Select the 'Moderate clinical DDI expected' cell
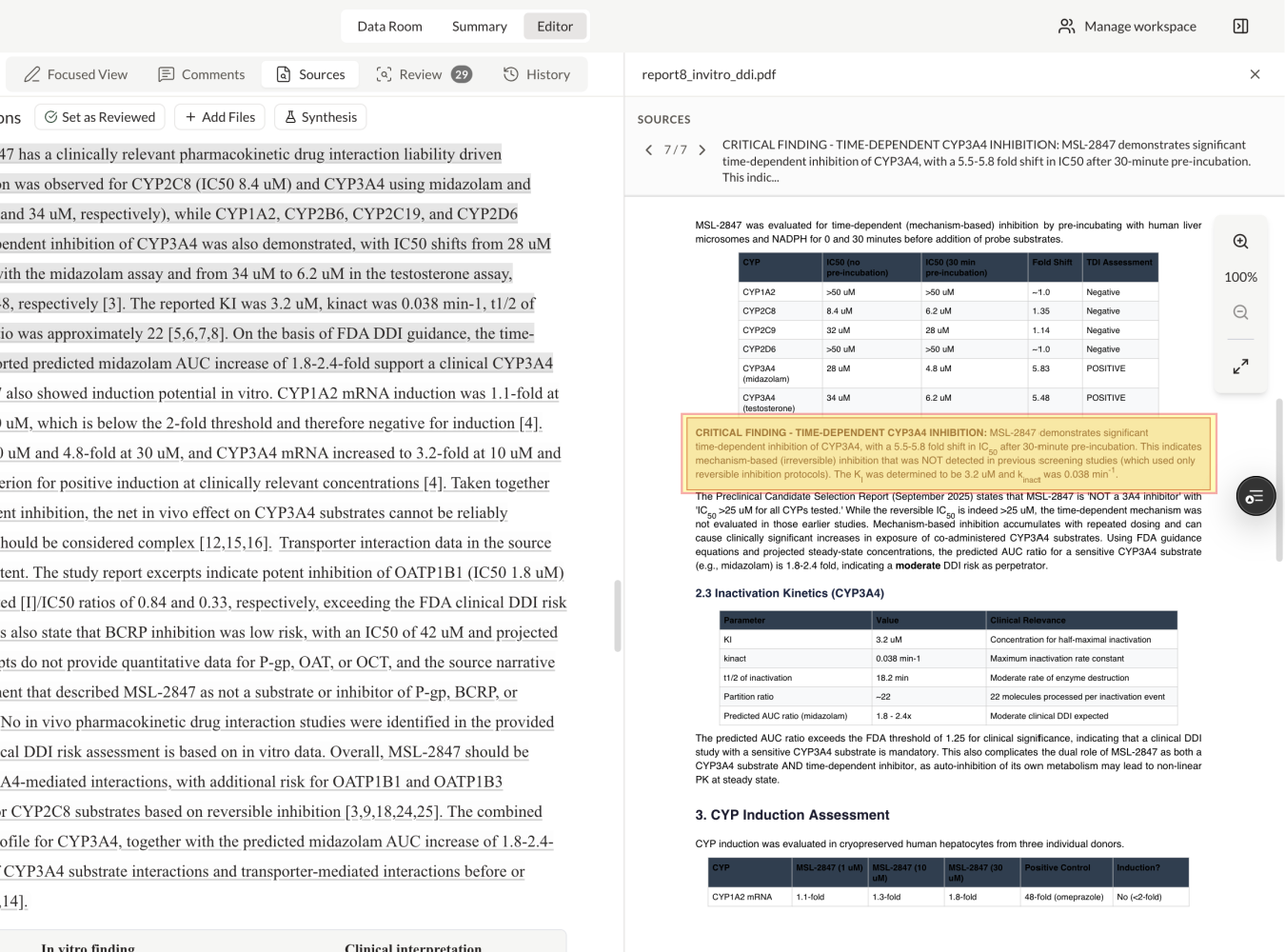This screenshot has height=952, width=1285. pyautogui.click(x=1082, y=716)
